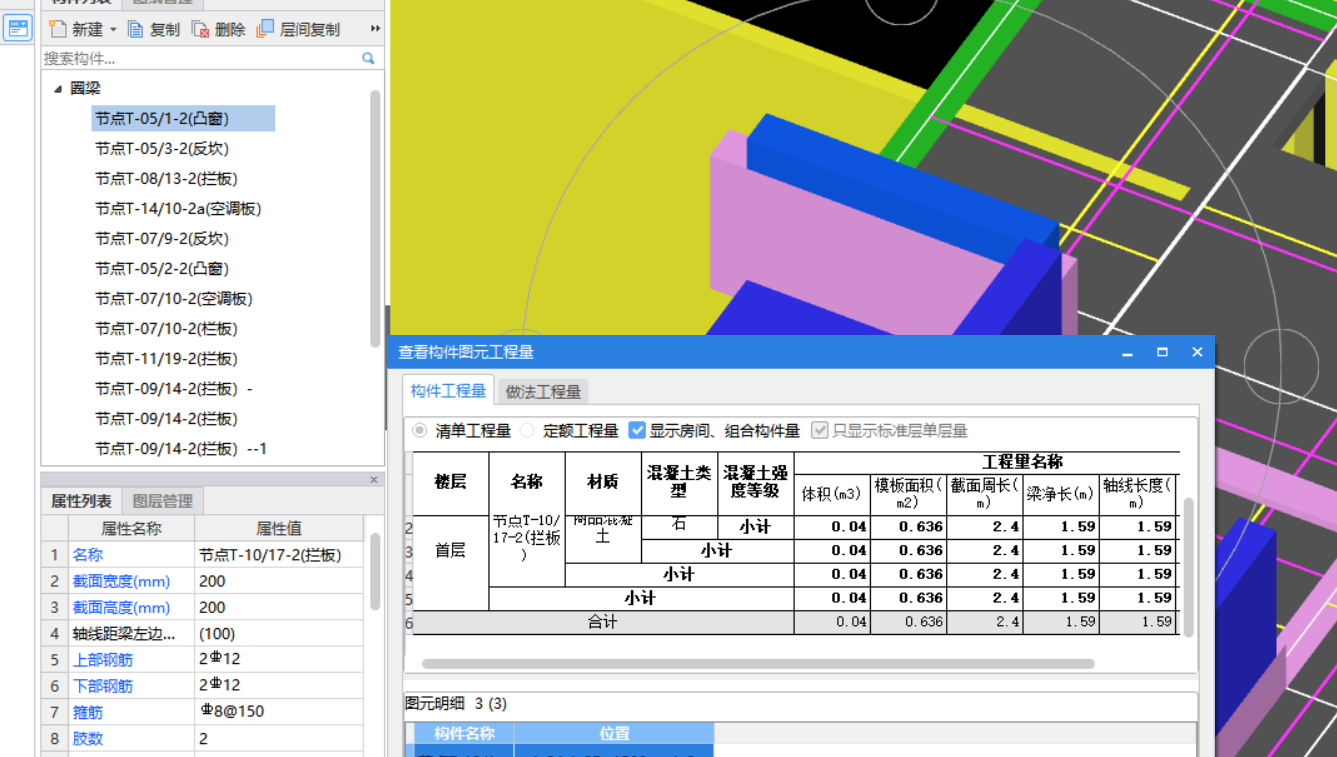
Task: Click the 属性值 column header
Action: pos(279,528)
